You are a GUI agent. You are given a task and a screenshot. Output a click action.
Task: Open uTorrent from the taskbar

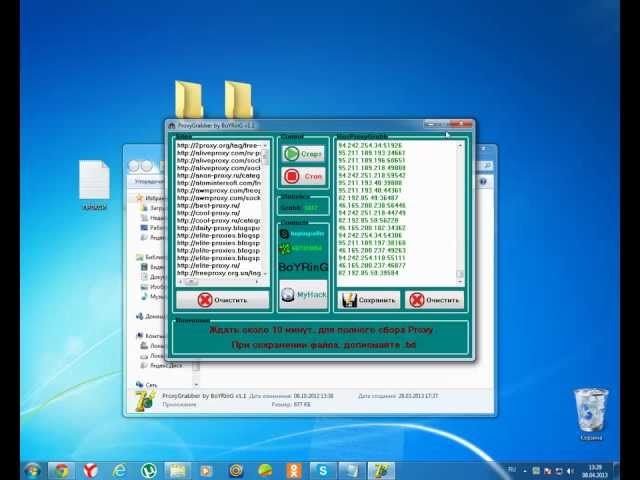coord(148,471)
